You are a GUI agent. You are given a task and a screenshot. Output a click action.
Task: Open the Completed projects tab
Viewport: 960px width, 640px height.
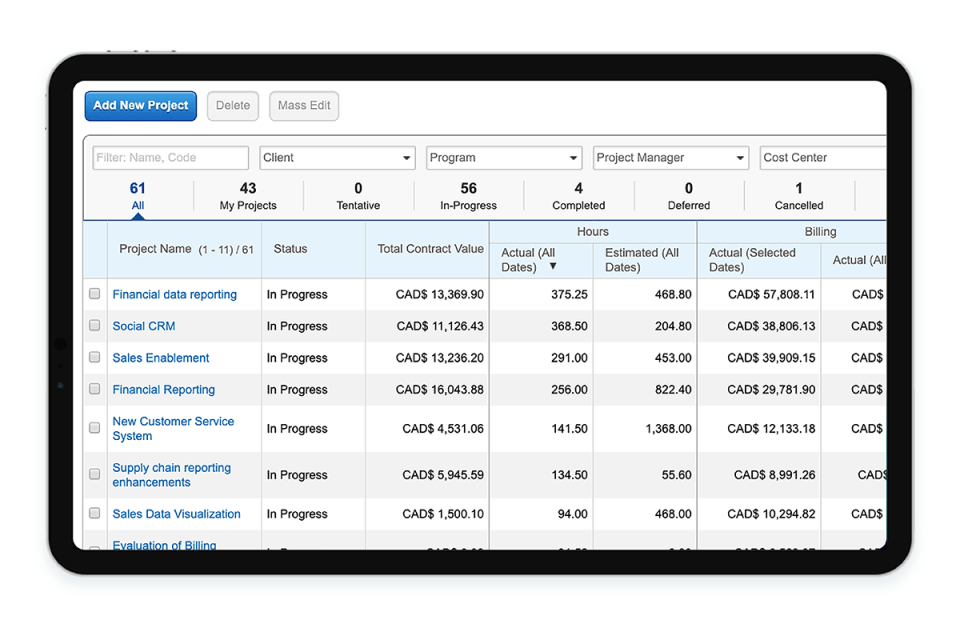(578, 195)
